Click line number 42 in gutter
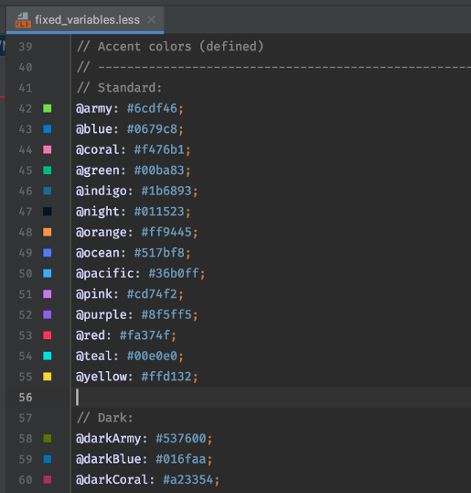The width and height of the screenshot is (471, 493). [25, 109]
